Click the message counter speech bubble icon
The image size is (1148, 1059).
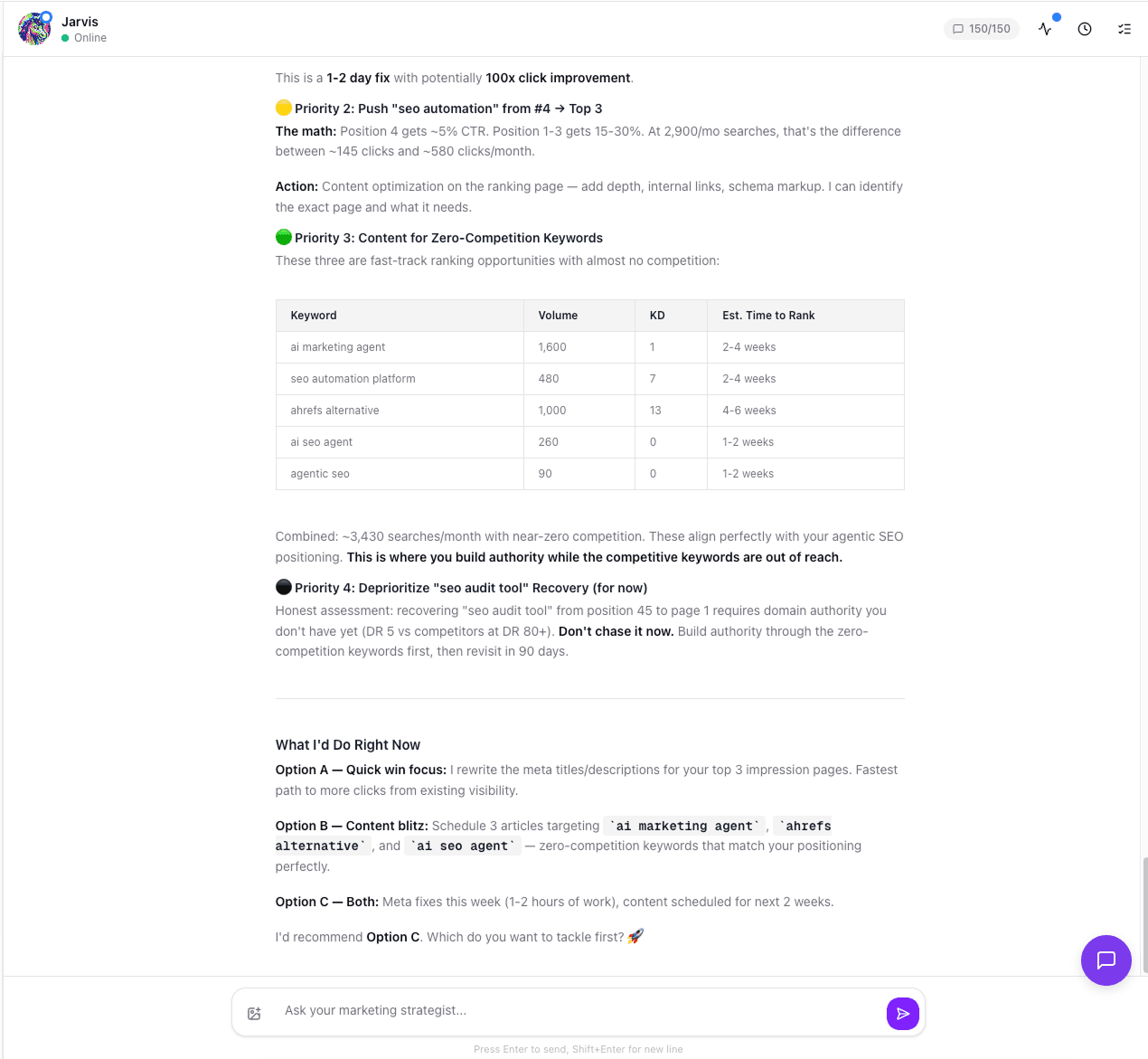coord(957,28)
